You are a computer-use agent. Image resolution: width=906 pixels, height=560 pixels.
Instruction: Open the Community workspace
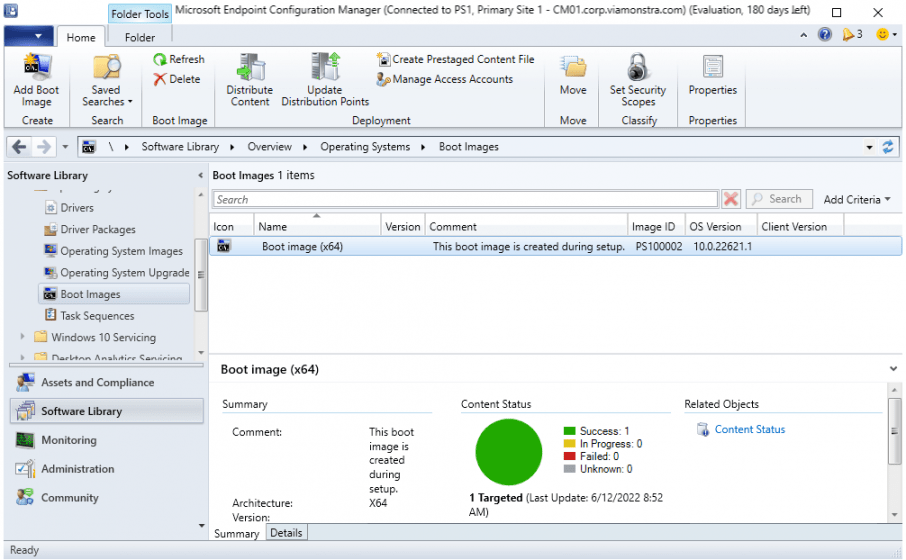[107, 498]
